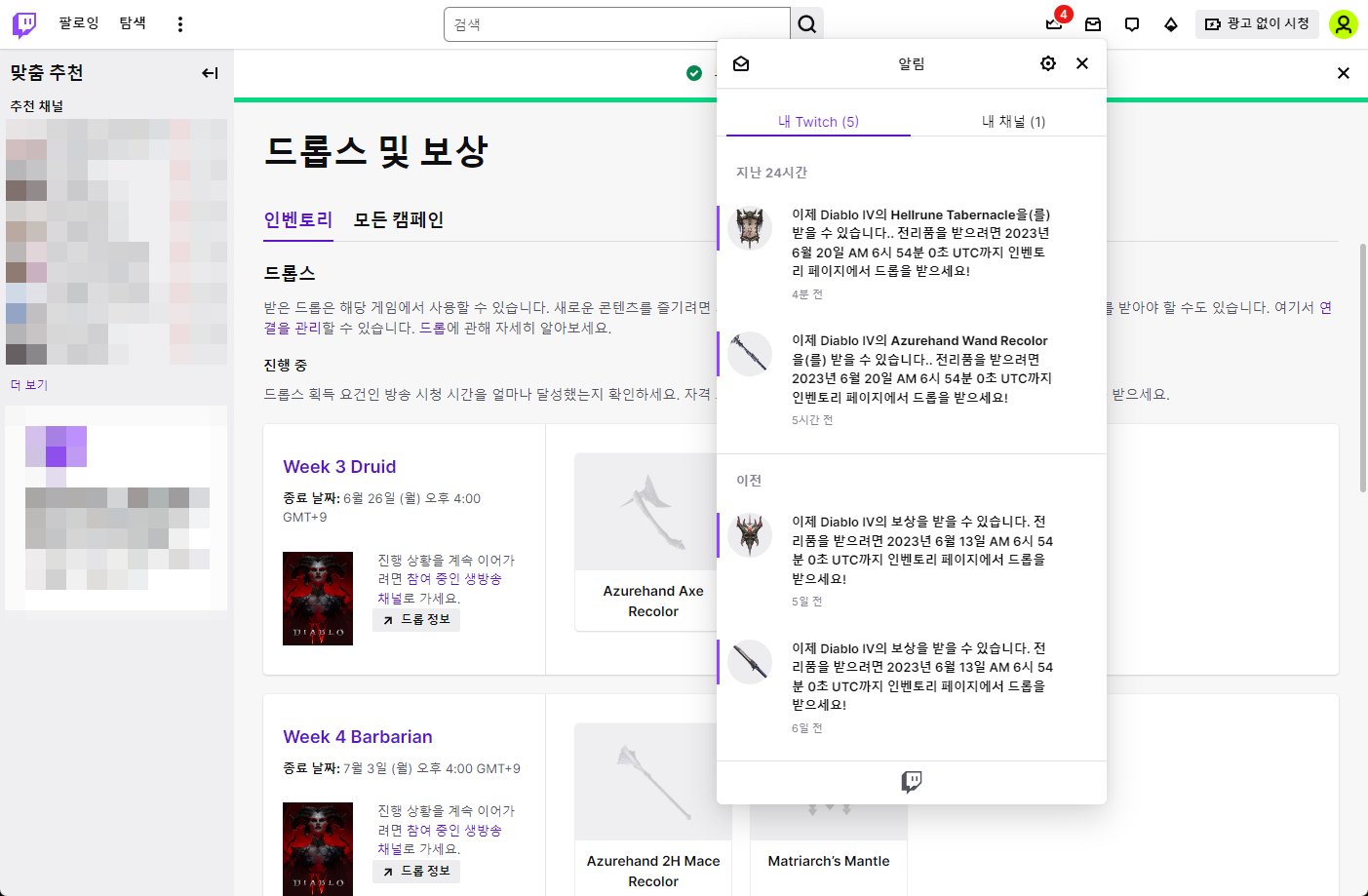Open the user avatar menu
Viewport: 1368px width, 896px height.
point(1344,24)
